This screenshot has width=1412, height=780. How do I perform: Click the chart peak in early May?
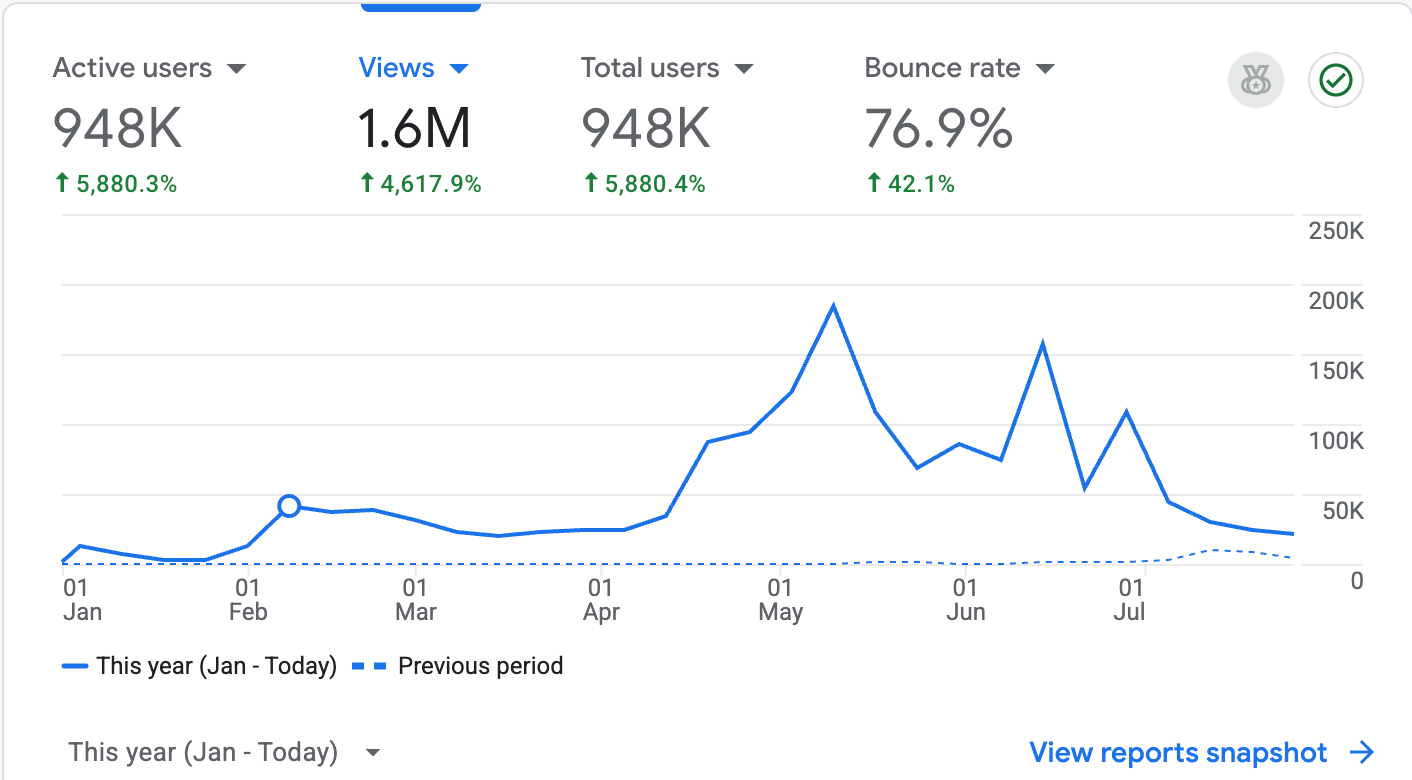833,306
